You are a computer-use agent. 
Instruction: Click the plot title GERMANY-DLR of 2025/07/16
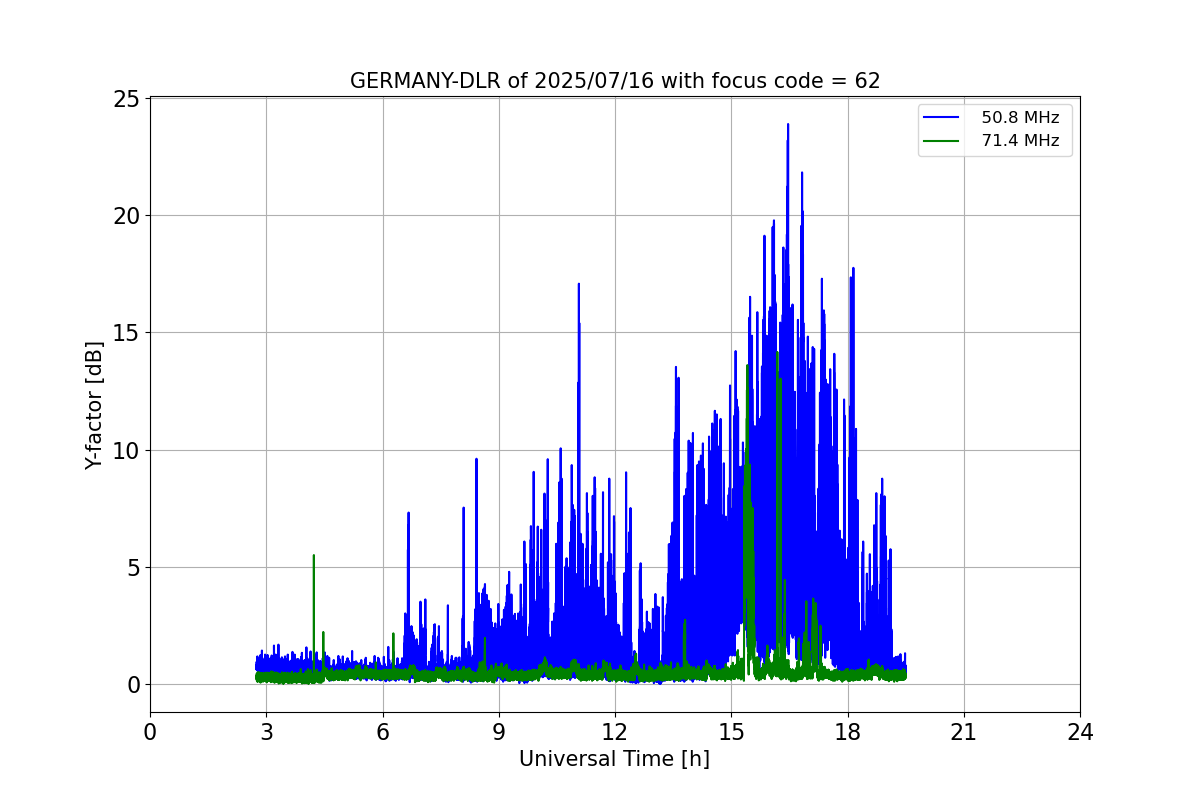(615, 81)
